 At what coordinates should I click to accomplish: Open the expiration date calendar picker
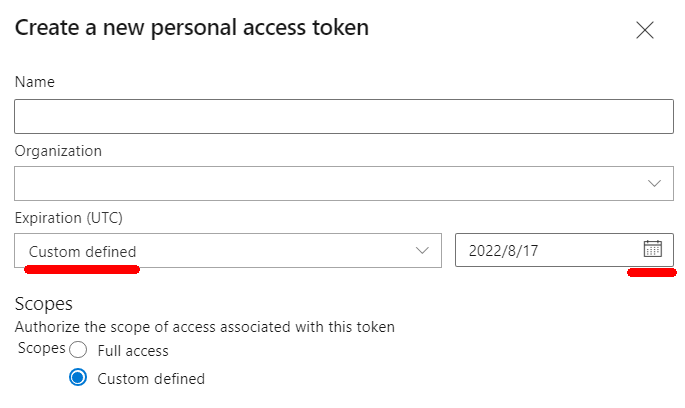pyautogui.click(x=653, y=249)
